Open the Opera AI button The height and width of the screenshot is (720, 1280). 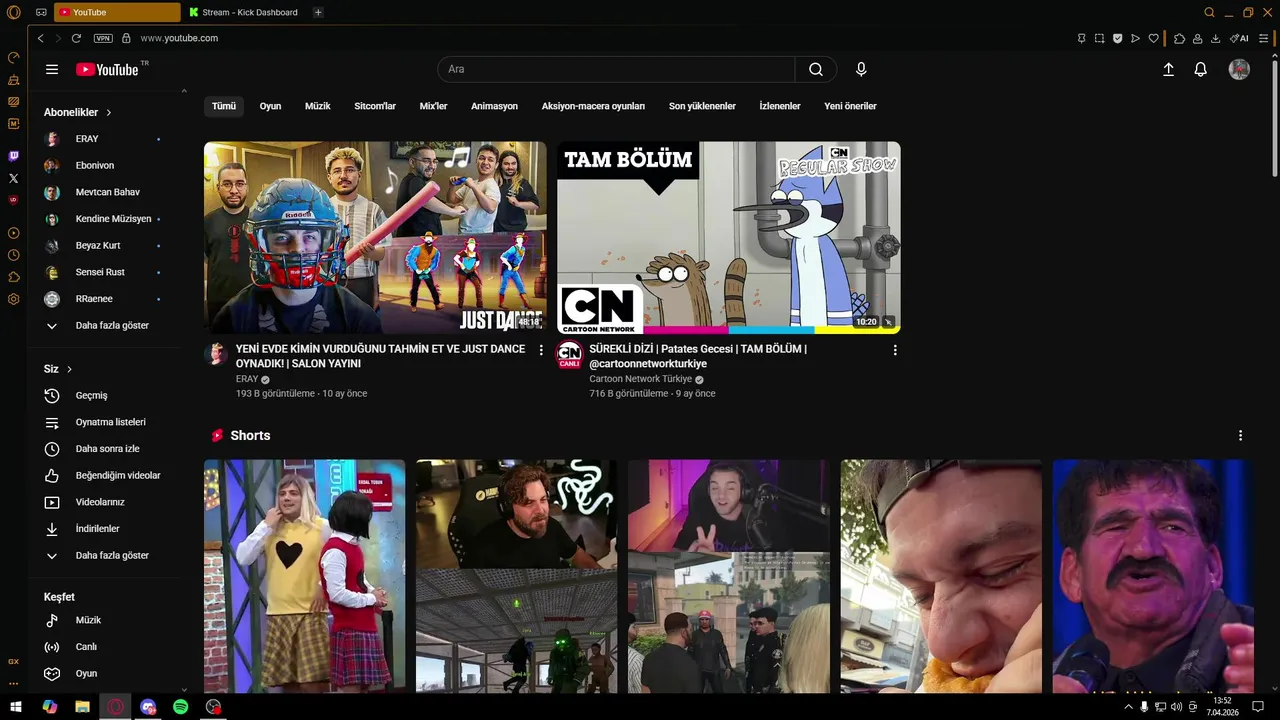(x=1239, y=38)
